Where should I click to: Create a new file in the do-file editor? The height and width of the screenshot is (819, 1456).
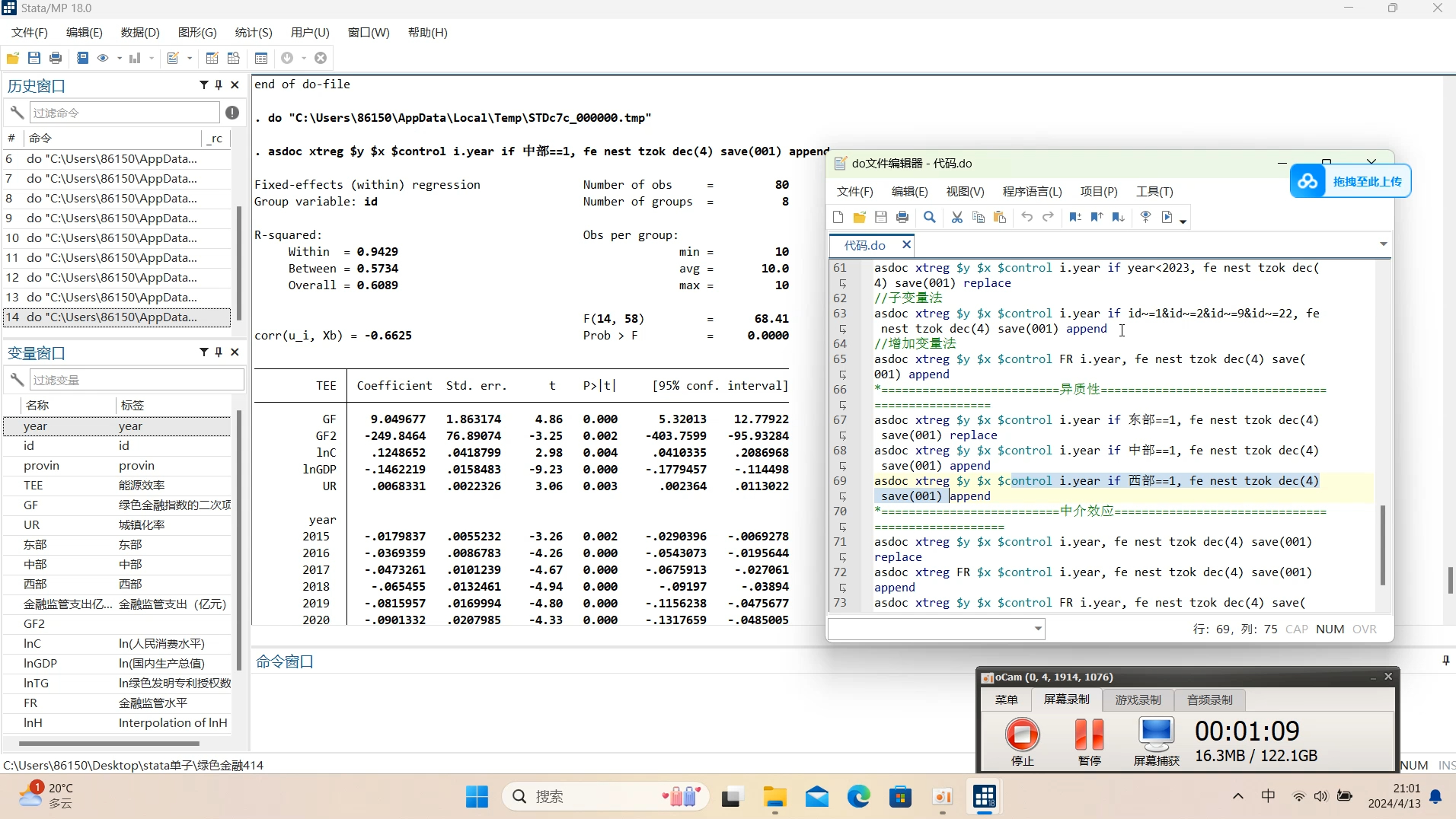tap(838, 217)
